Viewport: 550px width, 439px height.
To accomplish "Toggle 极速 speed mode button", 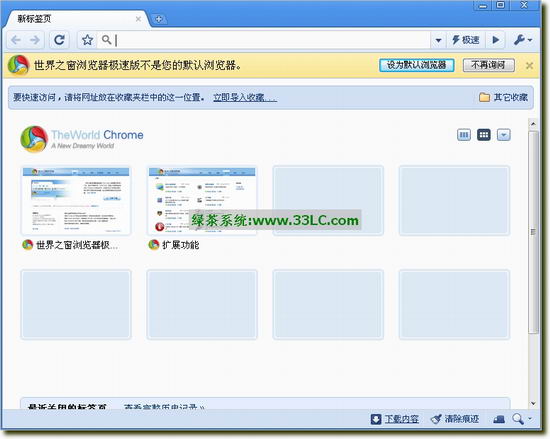I will coord(466,40).
